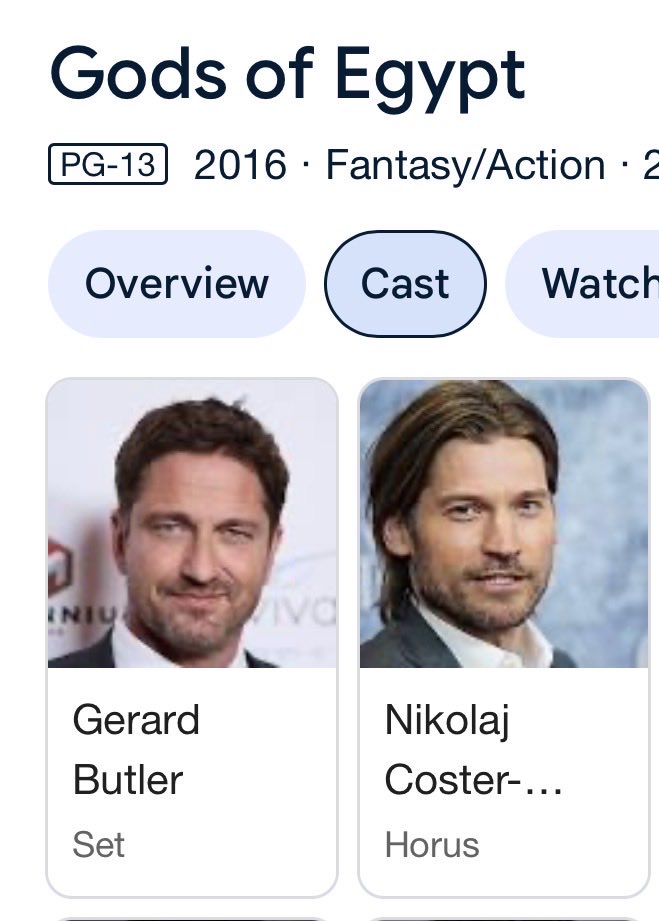Switch to the Overview tab
This screenshot has height=921, width=659.
[177, 284]
